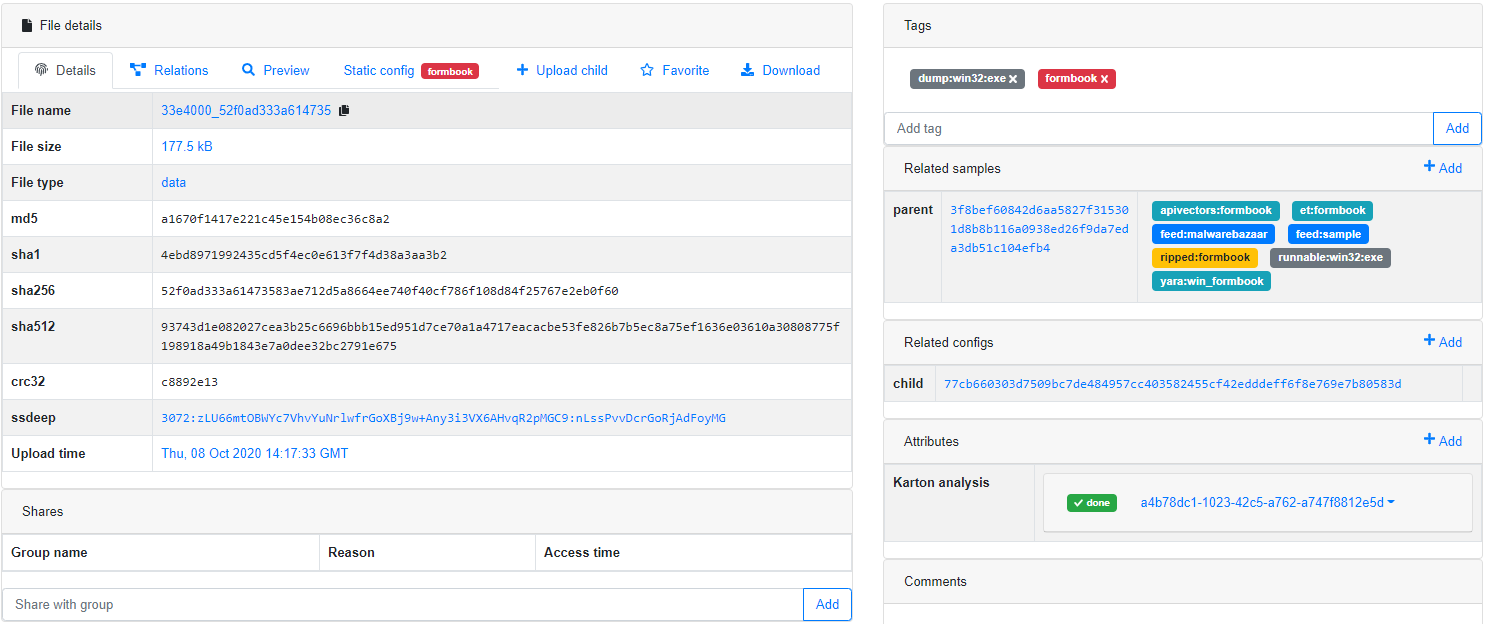Viewport: 1493px width, 624px height.
Task: Click the Add button next to tag field
Action: click(x=1457, y=128)
